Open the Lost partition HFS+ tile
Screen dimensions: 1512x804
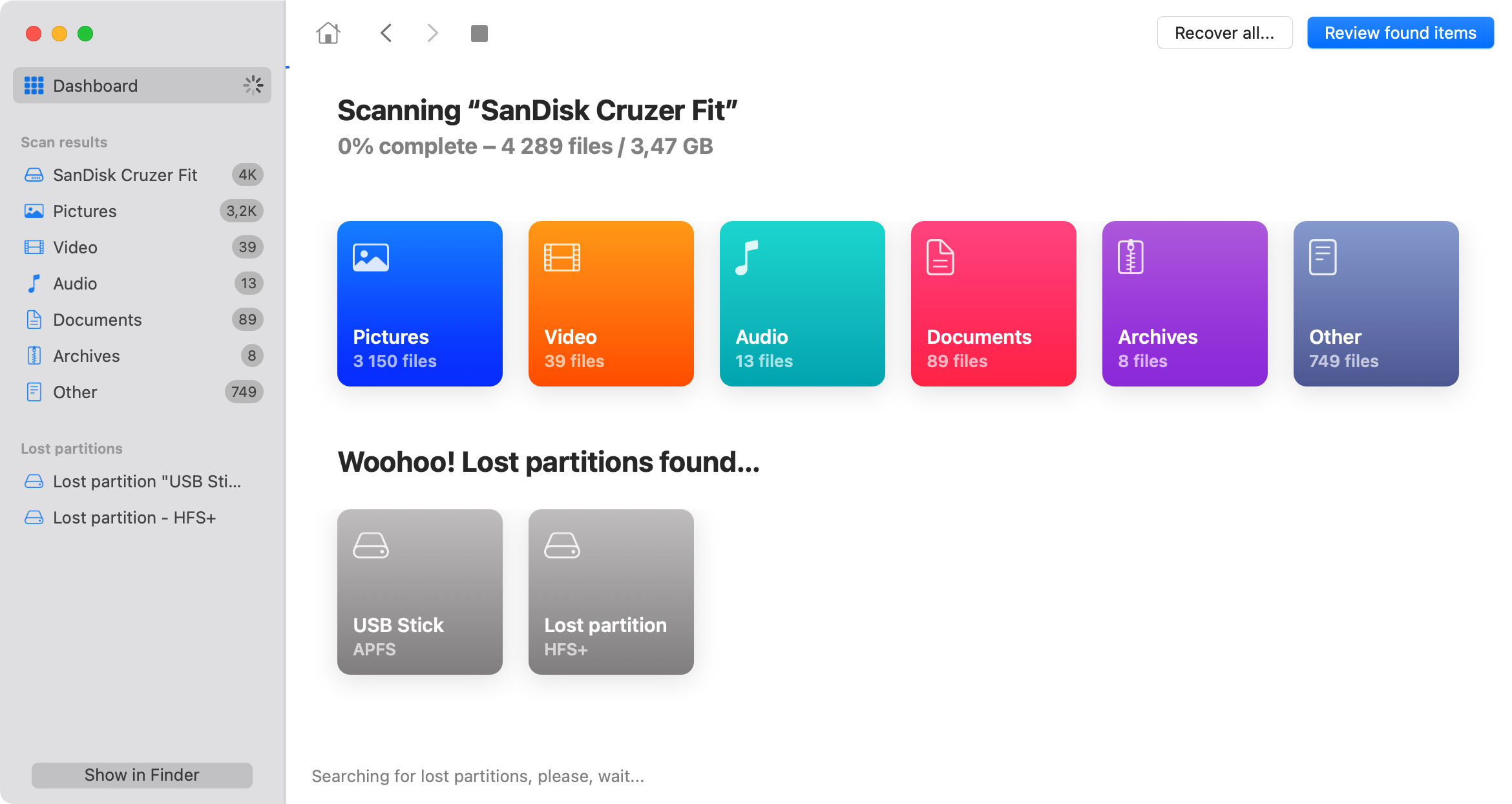point(611,592)
